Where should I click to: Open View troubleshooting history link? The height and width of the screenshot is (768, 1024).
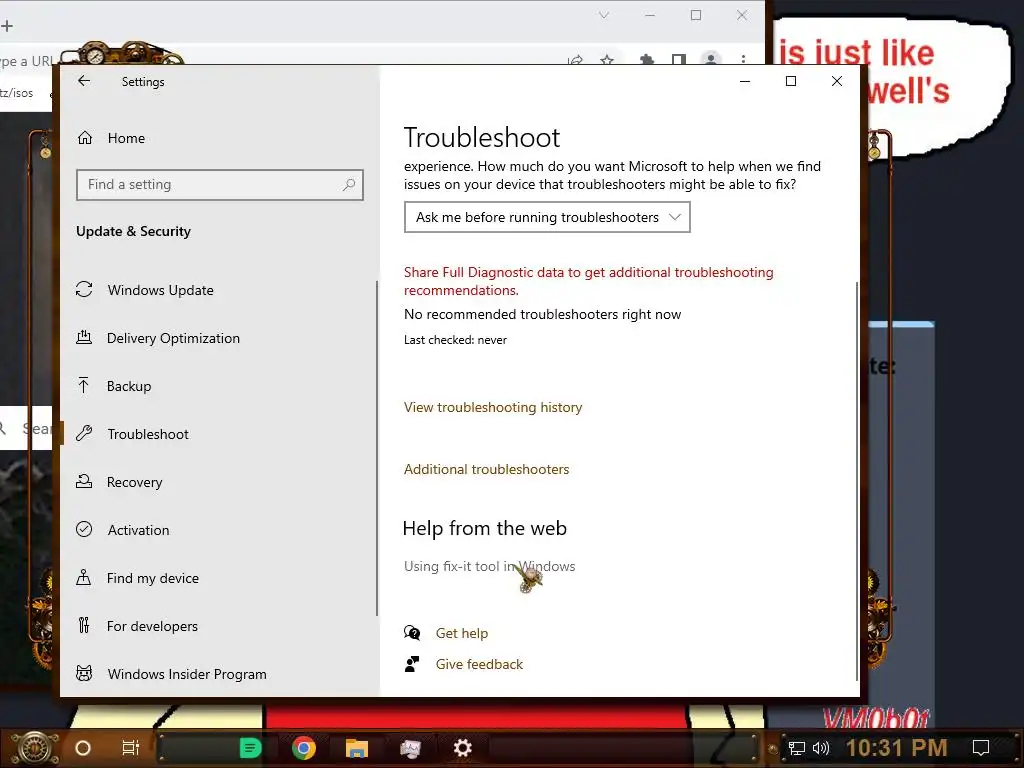point(492,408)
